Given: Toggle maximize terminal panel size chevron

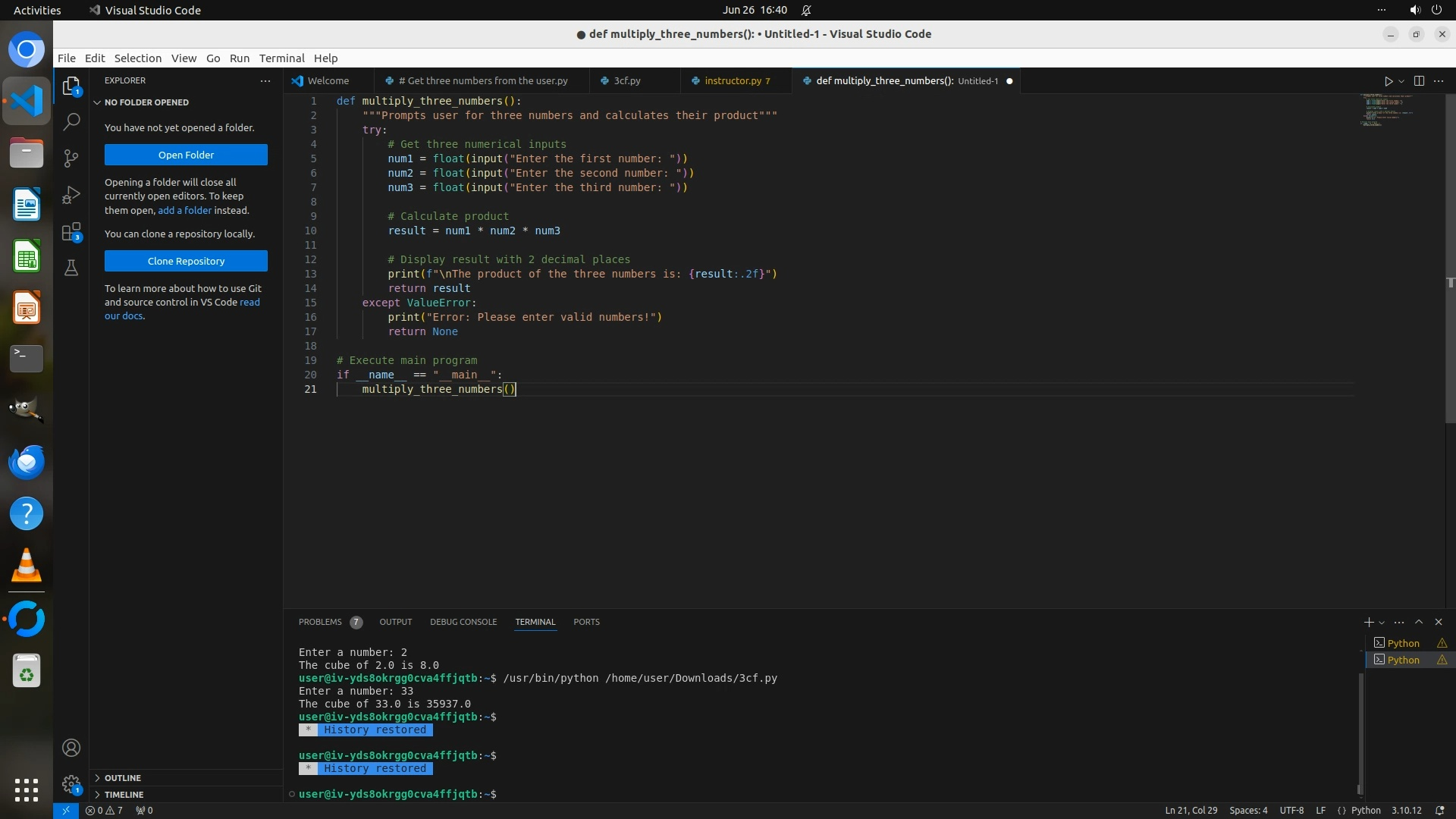Looking at the screenshot, I should 1419,622.
